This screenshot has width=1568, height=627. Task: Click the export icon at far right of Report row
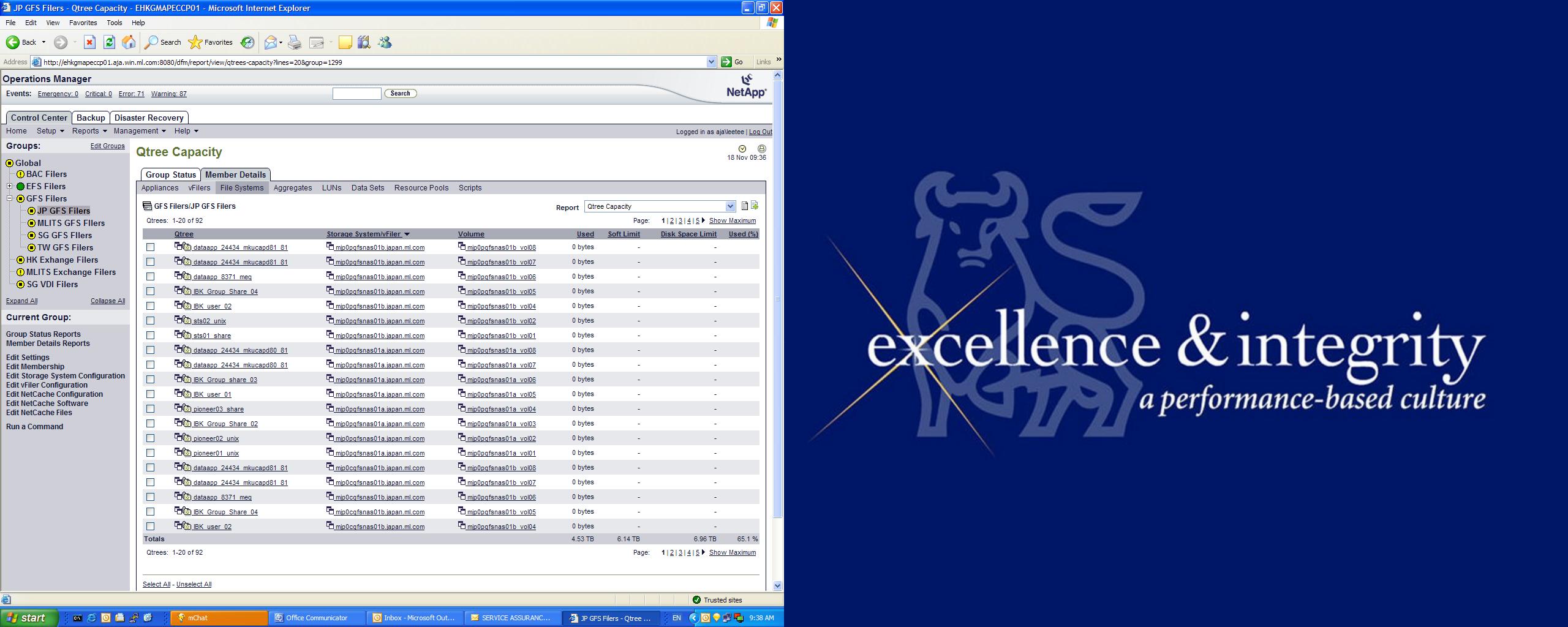pos(755,206)
